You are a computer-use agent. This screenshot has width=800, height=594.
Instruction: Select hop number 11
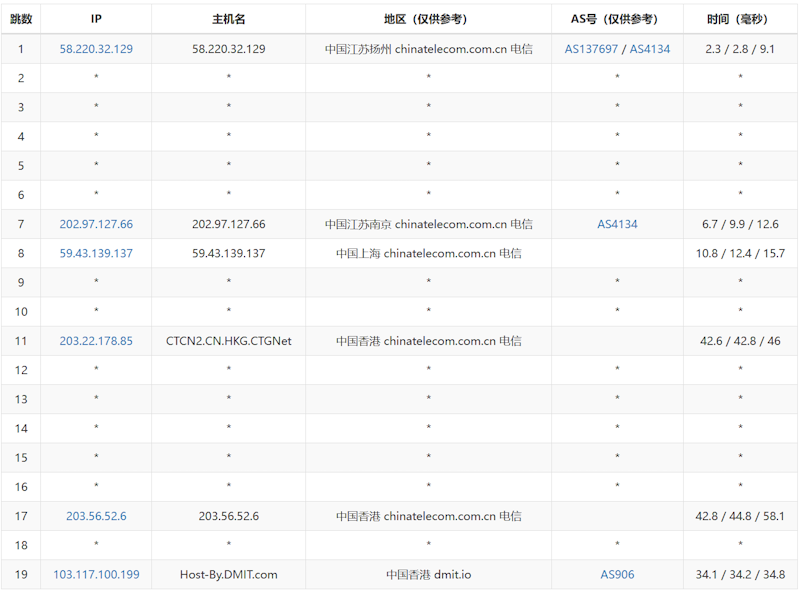(21, 341)
